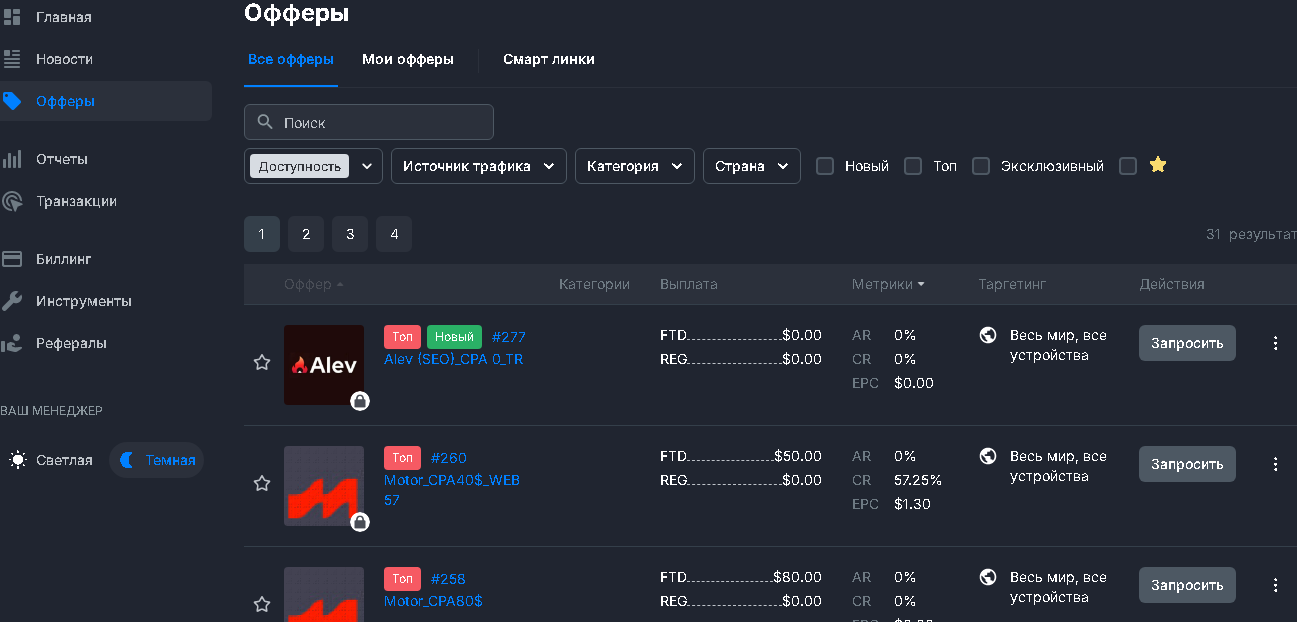The width and height of the screenshot is (1297, 622).
Task: Open the Referrals (Рефералы) sidebar icon
Action: pos(13,343)
